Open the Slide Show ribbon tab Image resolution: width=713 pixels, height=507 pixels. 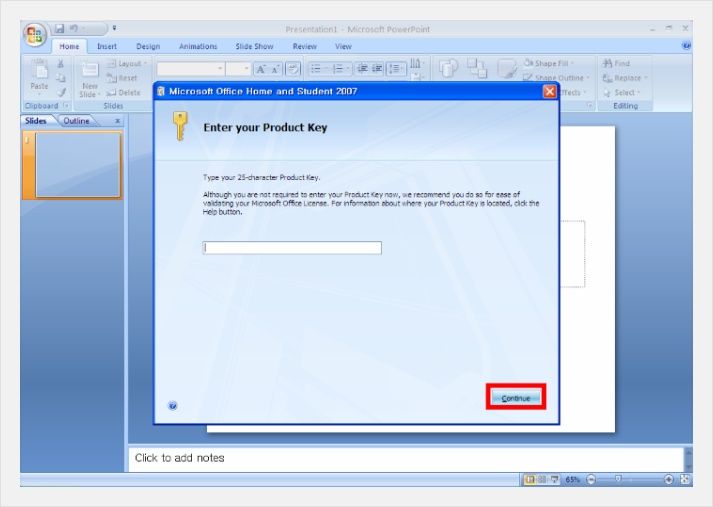pos(254,46)
